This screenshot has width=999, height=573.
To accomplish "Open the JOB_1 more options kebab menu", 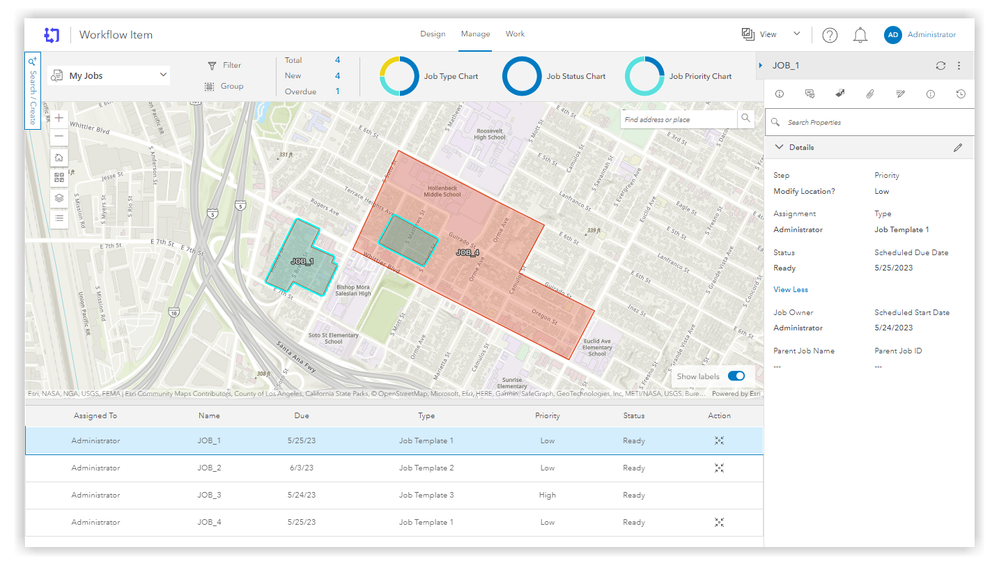I will (x=959, y=66).
